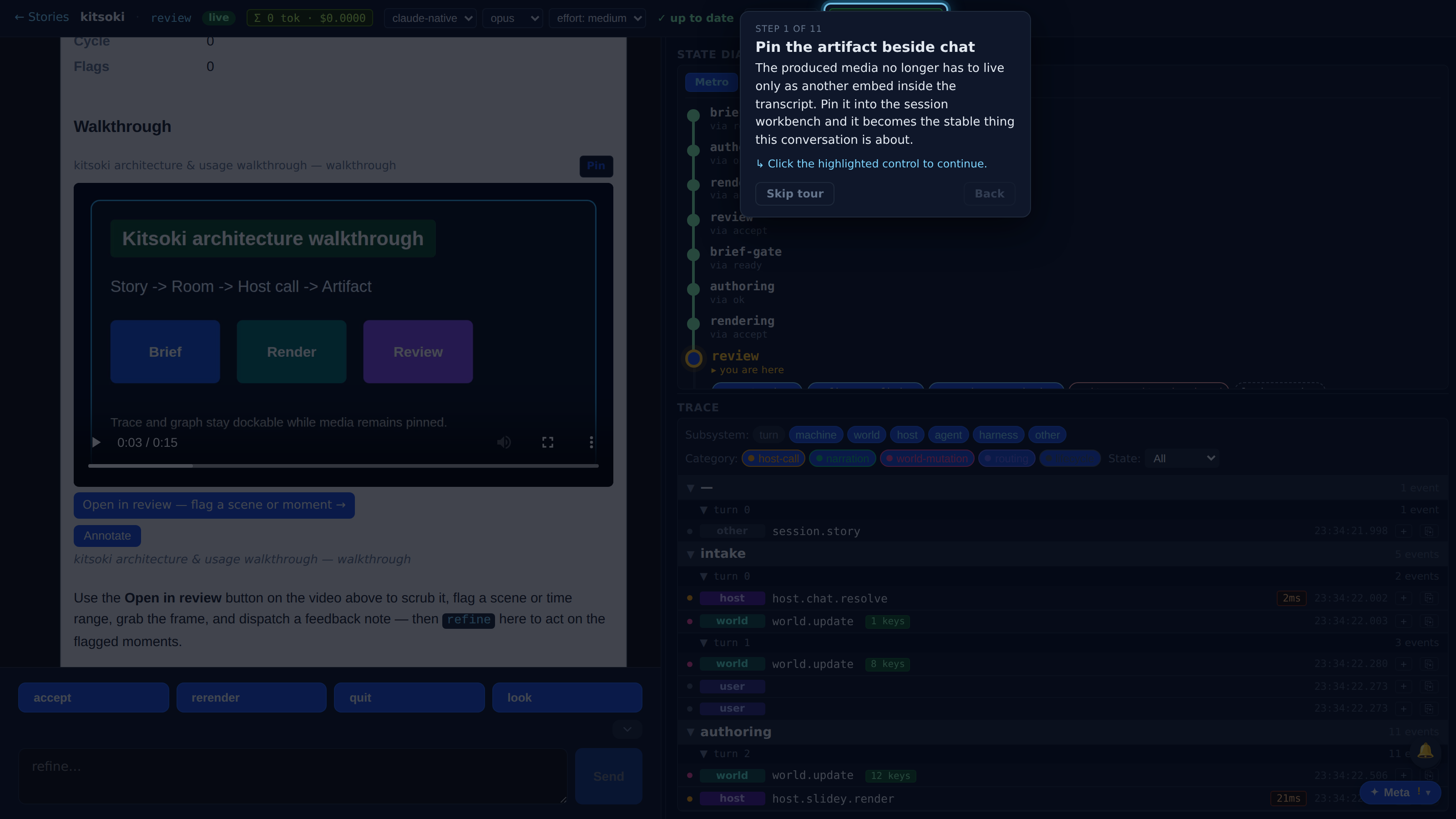Focus the refine message input

tap(293, 776)
